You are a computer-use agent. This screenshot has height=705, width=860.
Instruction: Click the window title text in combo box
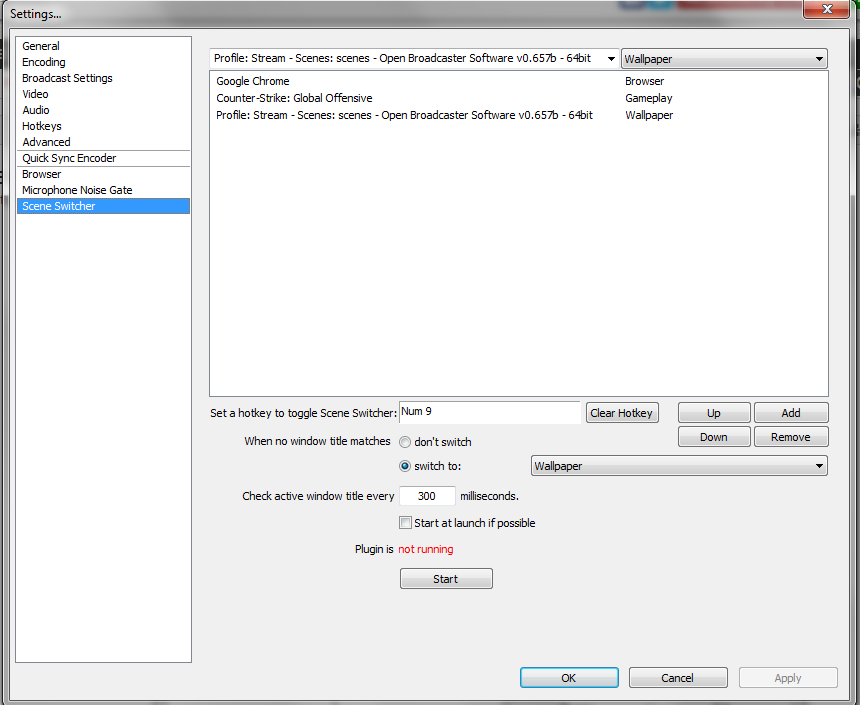402,58
